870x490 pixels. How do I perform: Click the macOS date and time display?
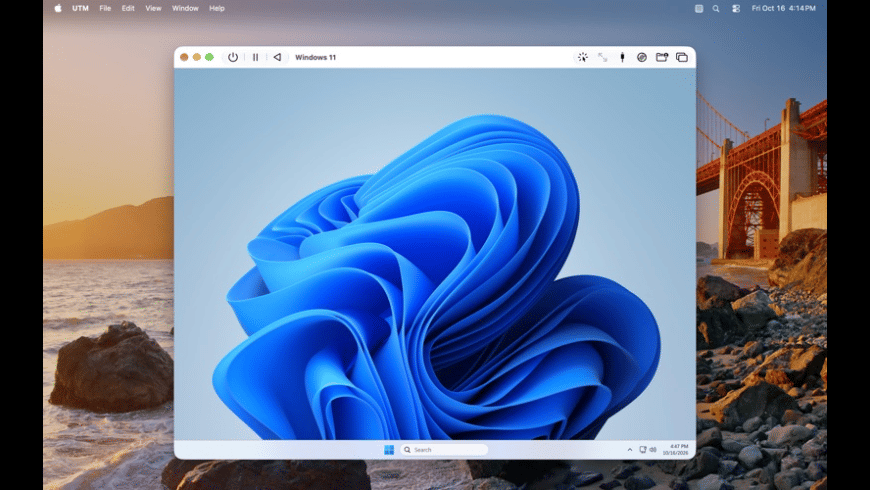(783, 8)
